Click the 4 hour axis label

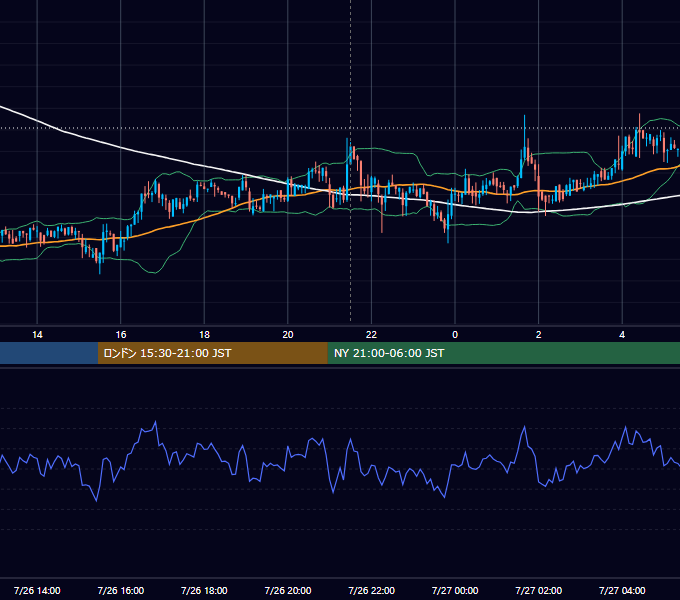pos(622,335)
